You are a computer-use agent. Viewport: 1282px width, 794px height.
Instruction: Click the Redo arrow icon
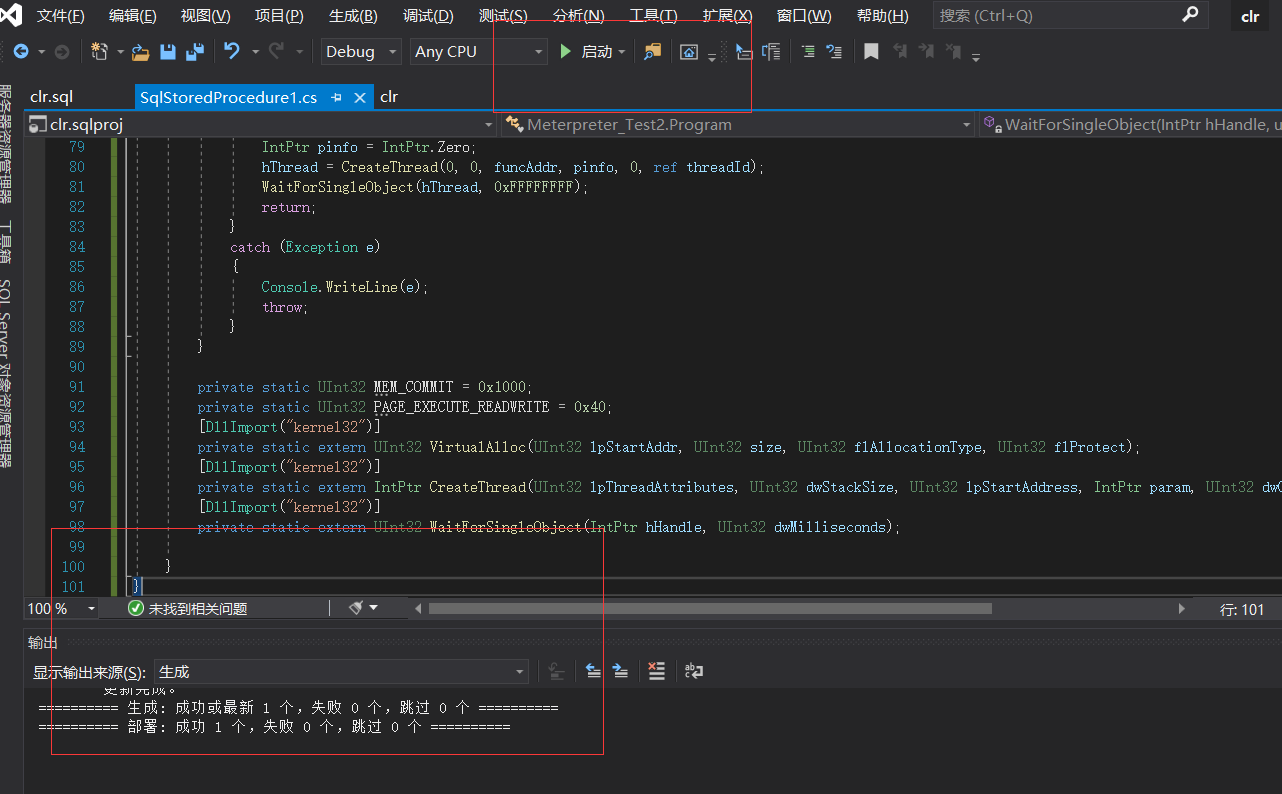276,51
